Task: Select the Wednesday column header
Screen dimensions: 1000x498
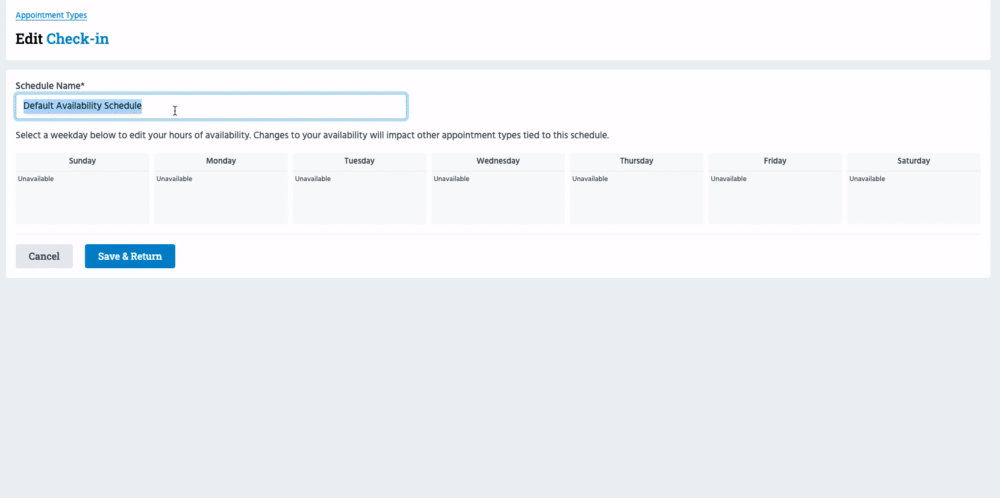Action: click(498, 161)
